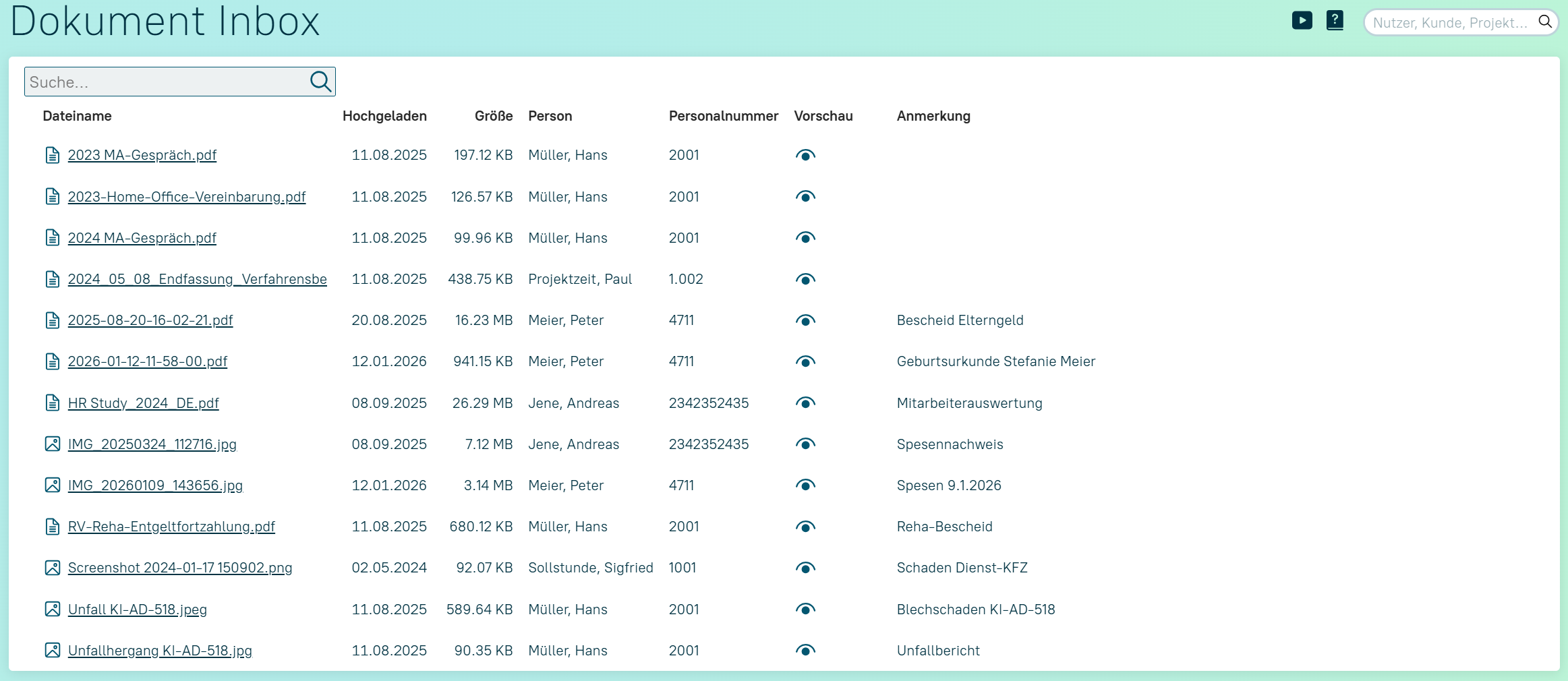This screenshot has width=1568, height=681.
Task: Click the document icon for 2023 MA-Gespräch.pdf
Action: point(52,155)
